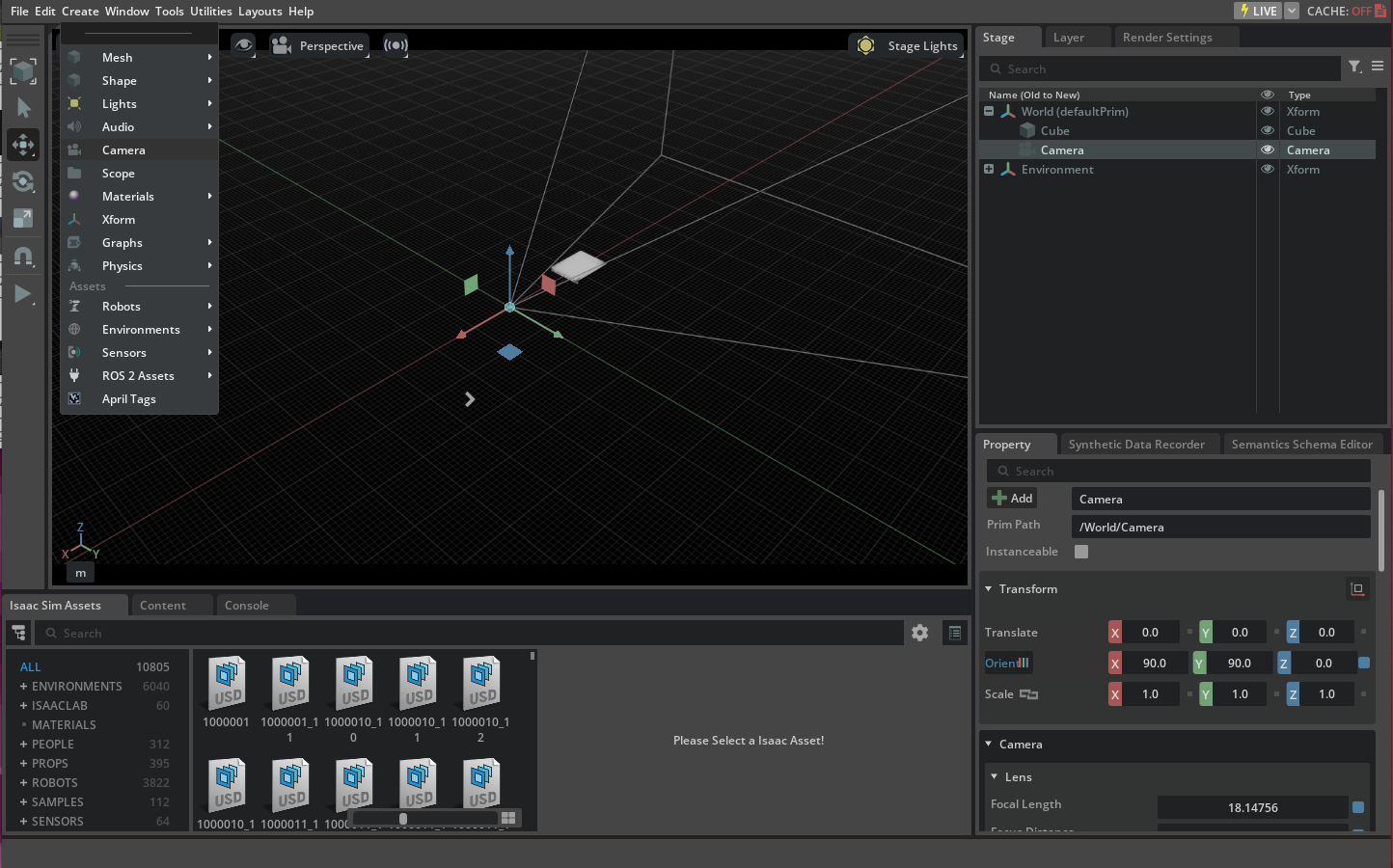This screenshot has width=1393, height=868.
Task: Select the Rotate tool in the toolbar
Action: point(23,181)
